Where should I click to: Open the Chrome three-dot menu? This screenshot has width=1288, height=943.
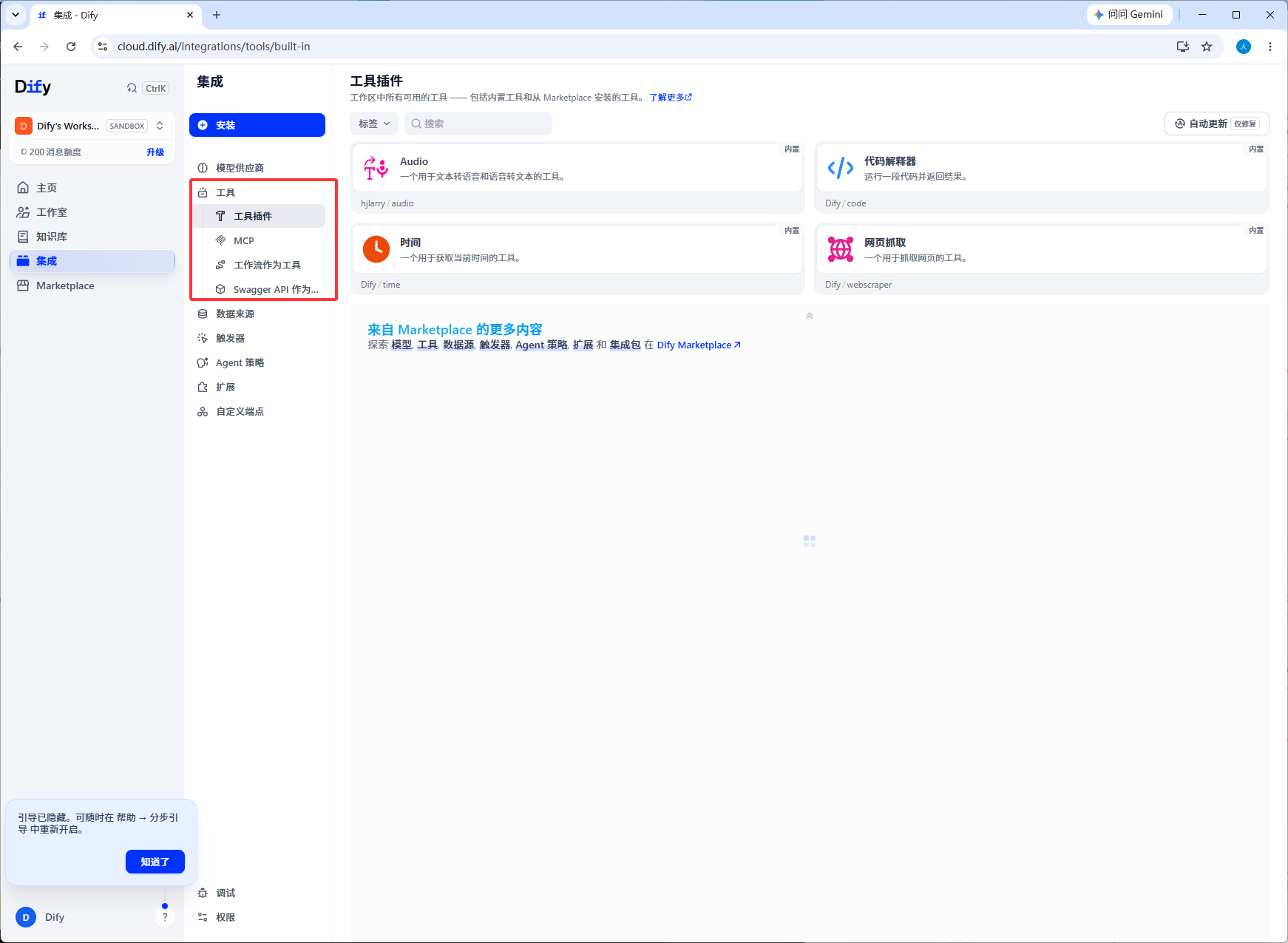click(x=1270, y=47)
